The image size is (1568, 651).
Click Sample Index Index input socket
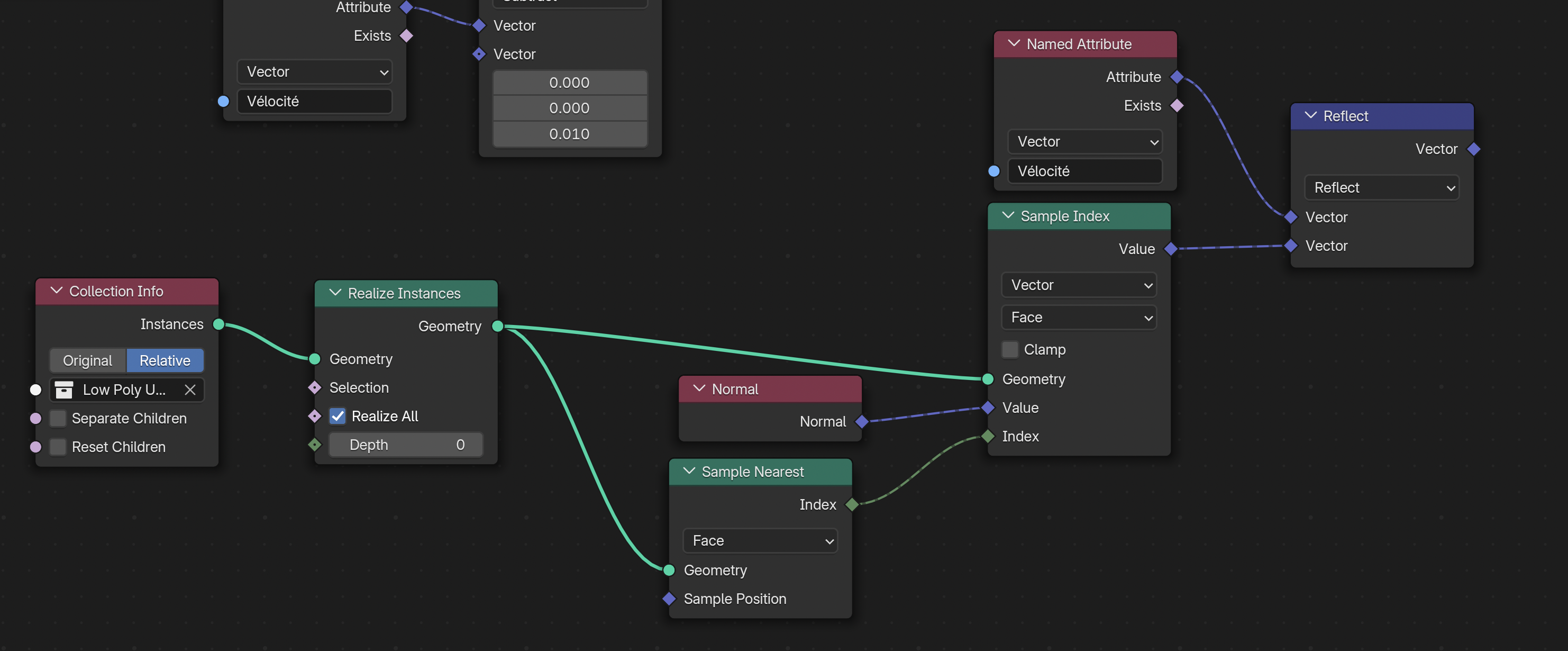(988, 436)
